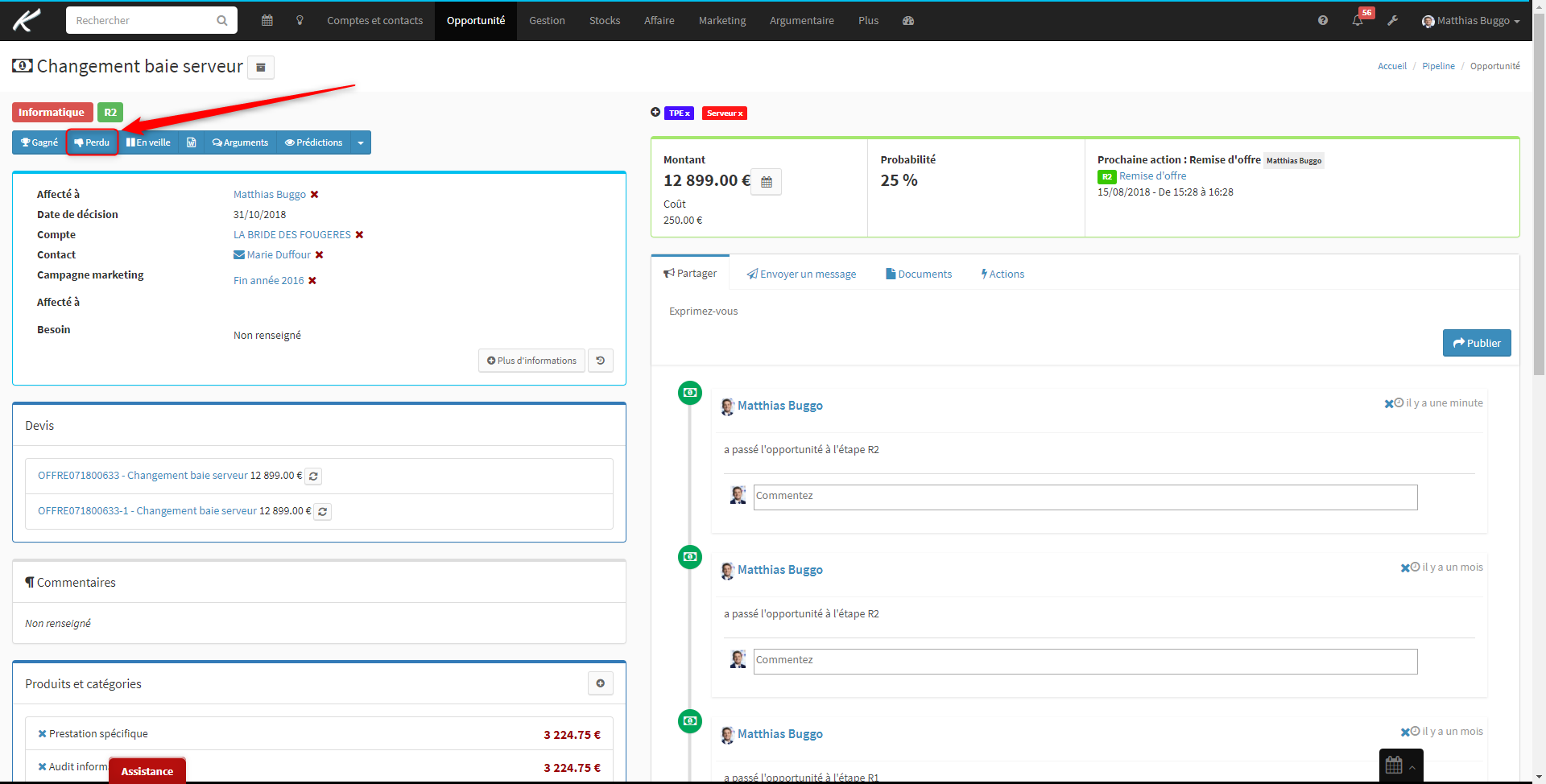
Task: Click the app logo in top-left corner
Action: (27, 20)
